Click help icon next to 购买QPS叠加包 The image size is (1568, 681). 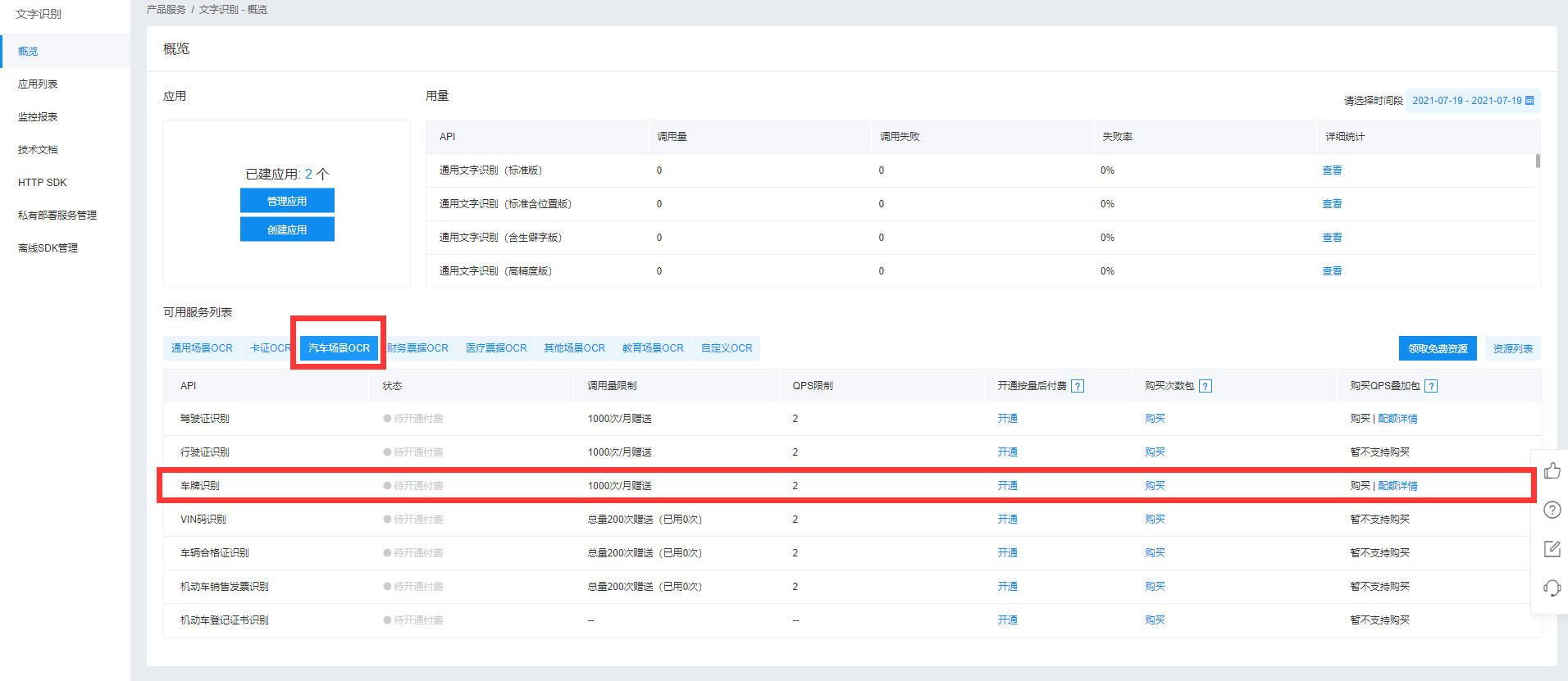click(1431, 386)
